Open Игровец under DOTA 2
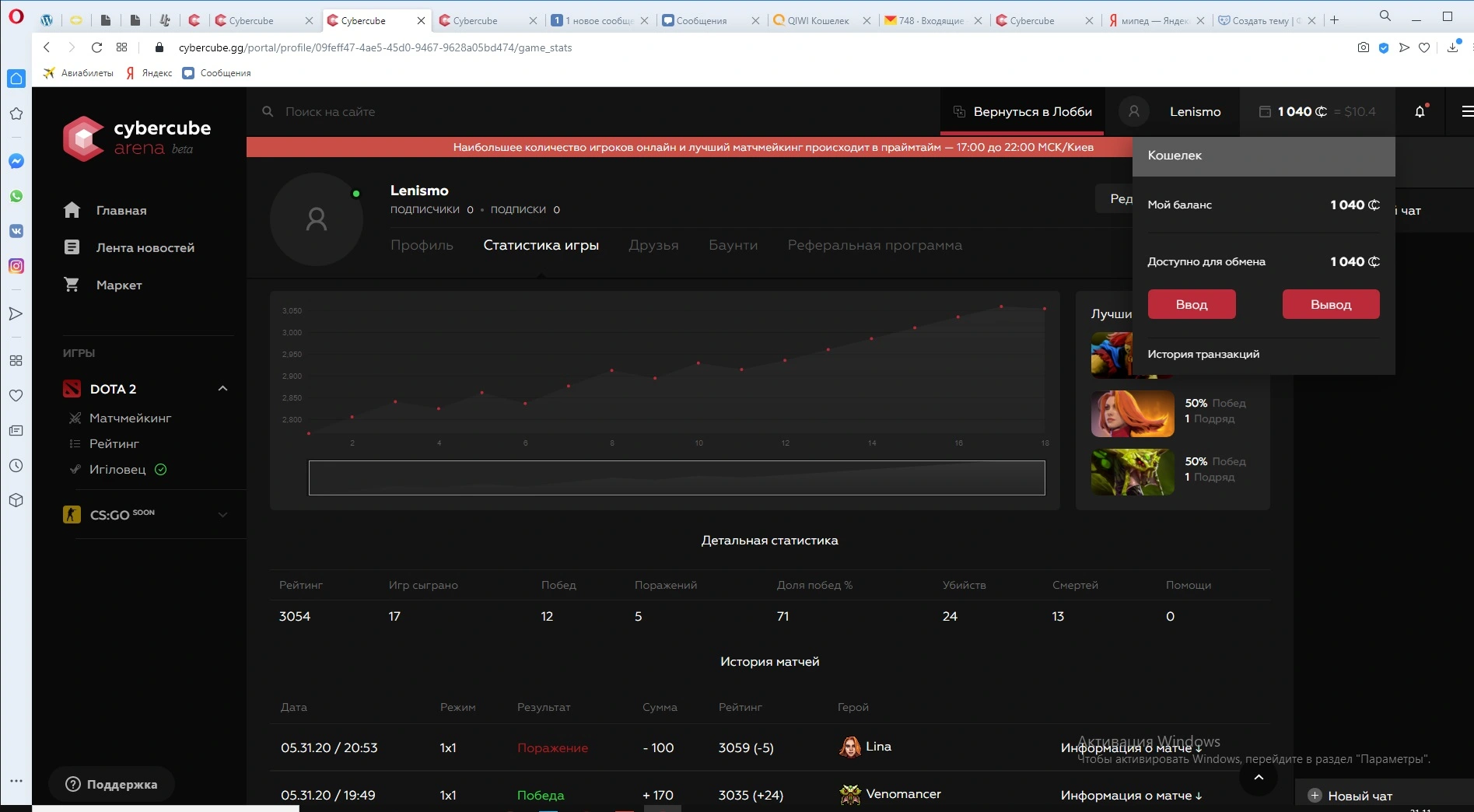The image size is (1474, 812). (x=117, y=470)
